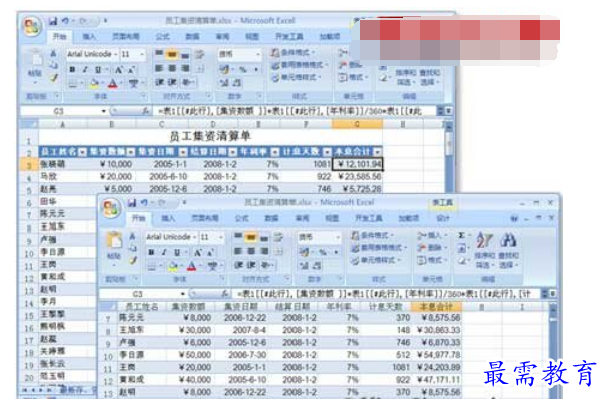Cut selection with scissors icon in front window
The image size is (605, 405).
coord(132,236)
